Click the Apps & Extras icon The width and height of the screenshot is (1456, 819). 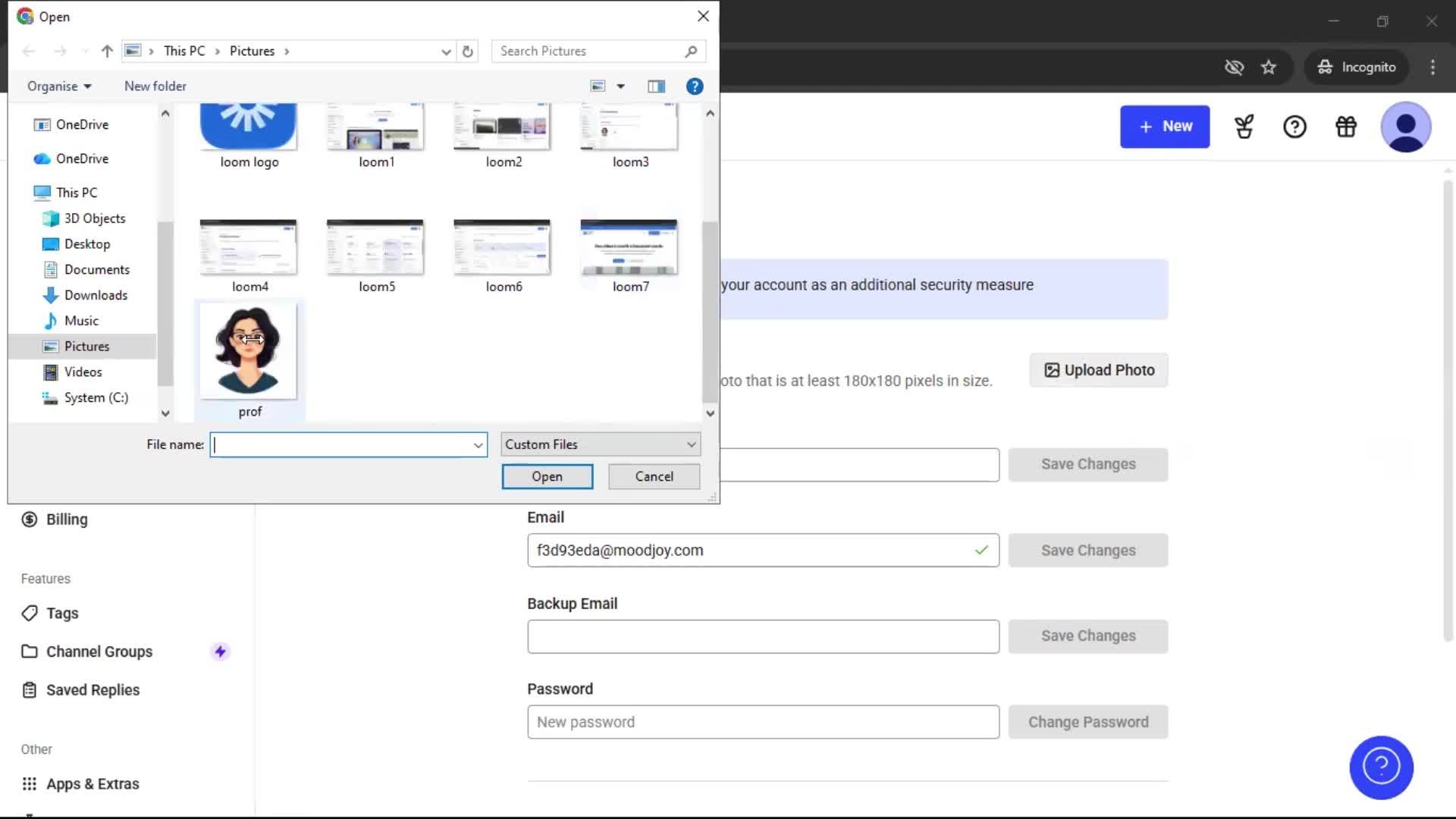pos(29,783)
